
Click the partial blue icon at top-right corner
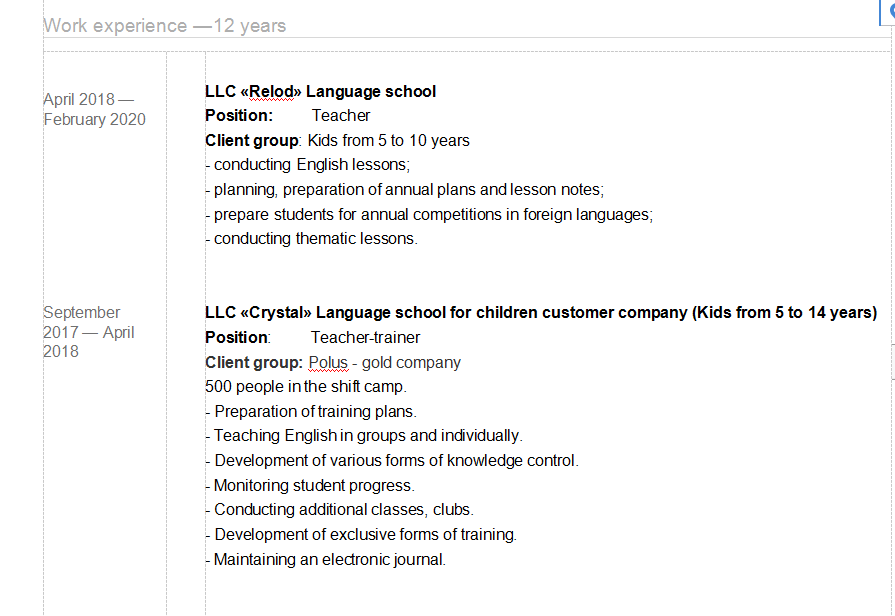pyautogui.click(x=889, y=8)
